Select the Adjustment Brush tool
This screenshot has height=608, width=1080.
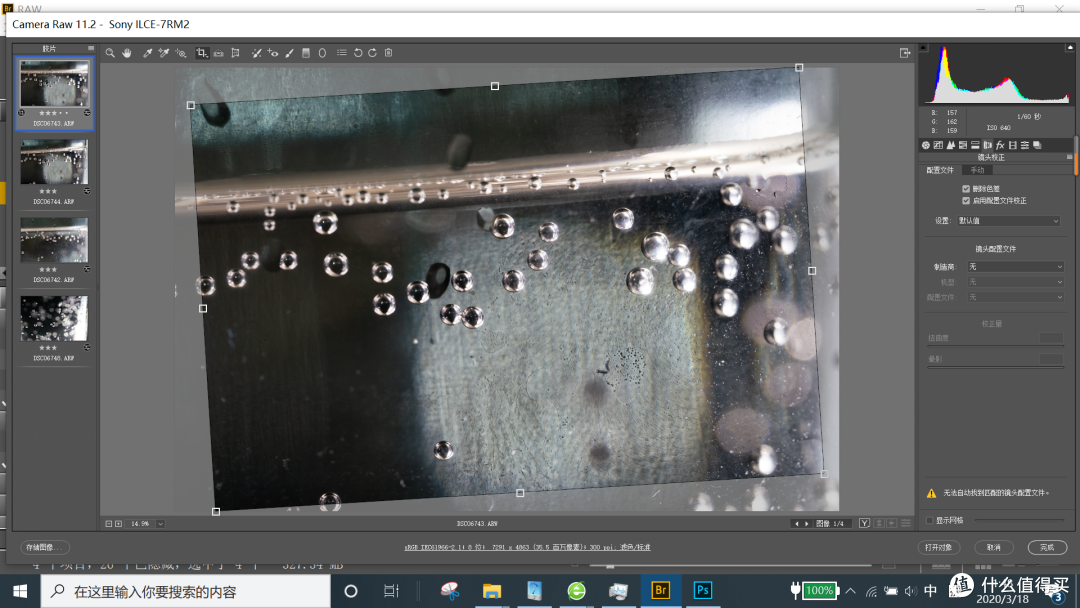tap(290, 53)
